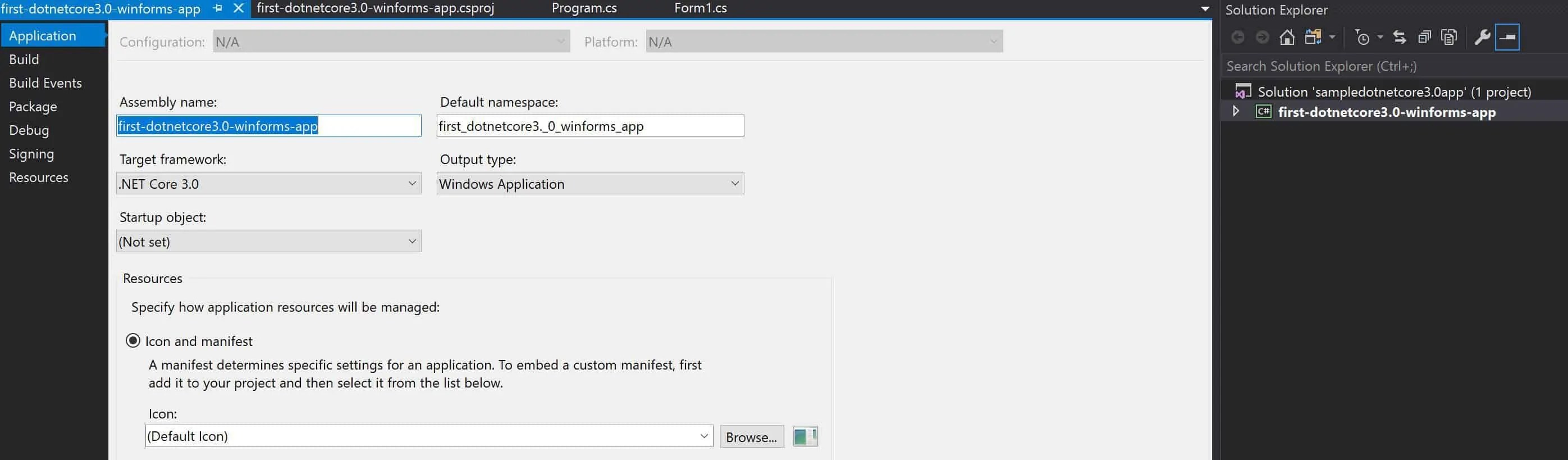Click the 'Target framework:' label
1568x460 pixels.
tap(173, 159)
